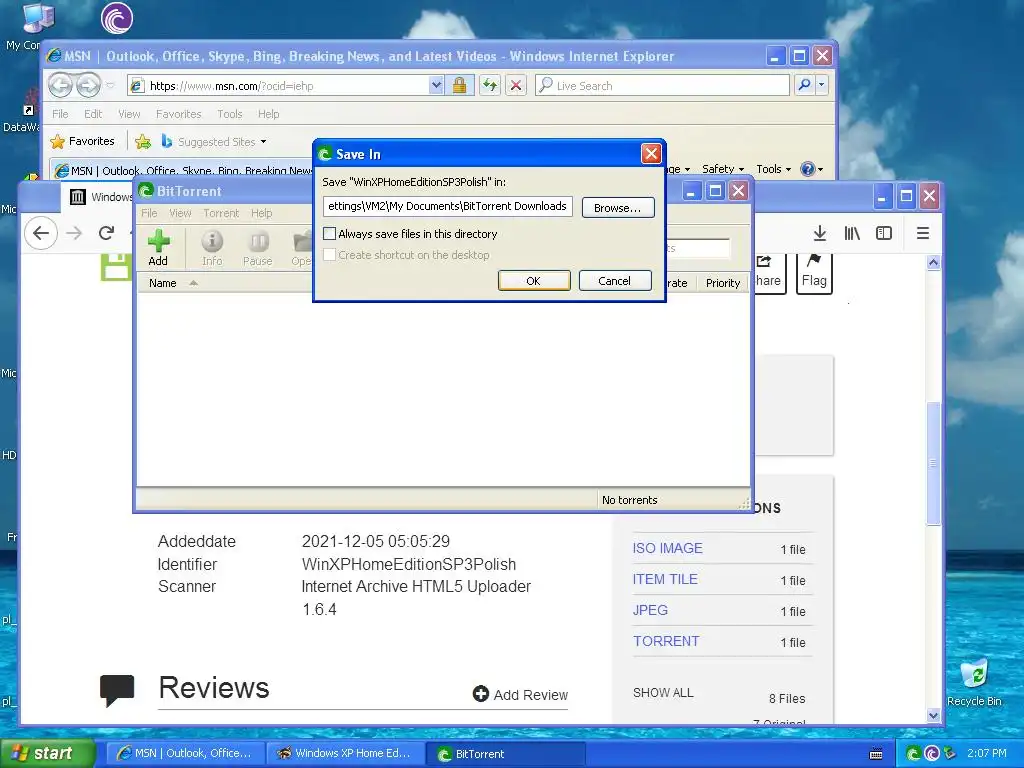The height and width of the screenshot is (768, 1024).
Task: Click the IE refresh arrows icon
Action: point(490,85)
